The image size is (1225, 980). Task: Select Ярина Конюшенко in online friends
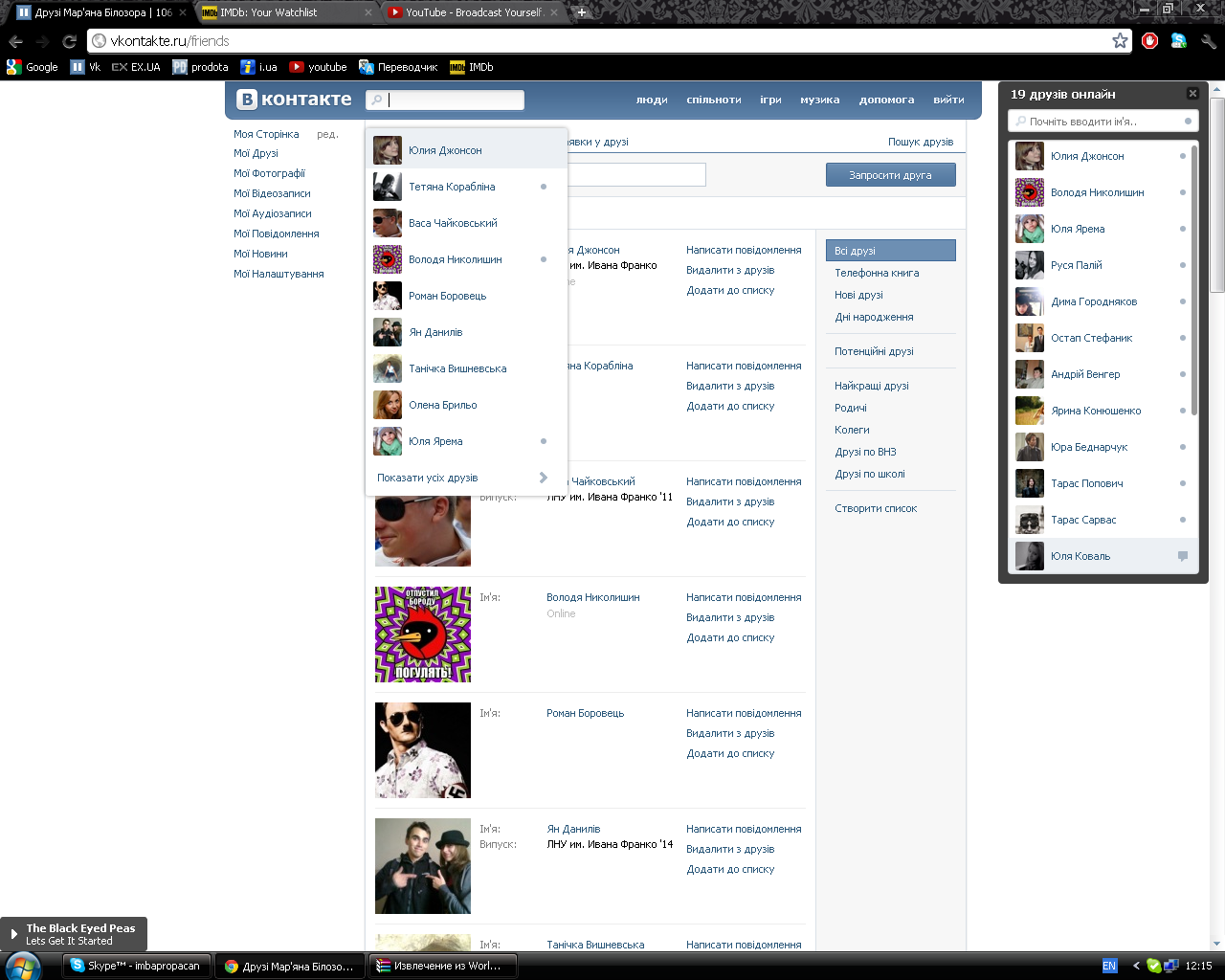tap(1100, 411)
